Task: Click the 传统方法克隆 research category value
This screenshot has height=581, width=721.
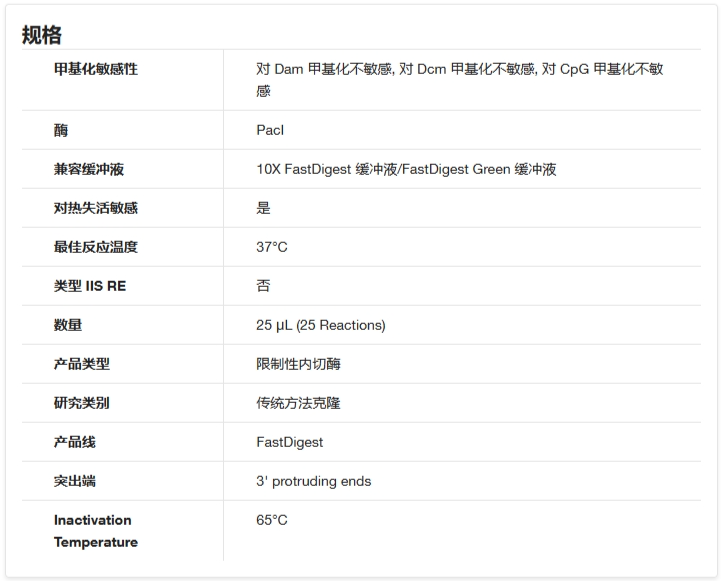Action: [x=298, y=403]
